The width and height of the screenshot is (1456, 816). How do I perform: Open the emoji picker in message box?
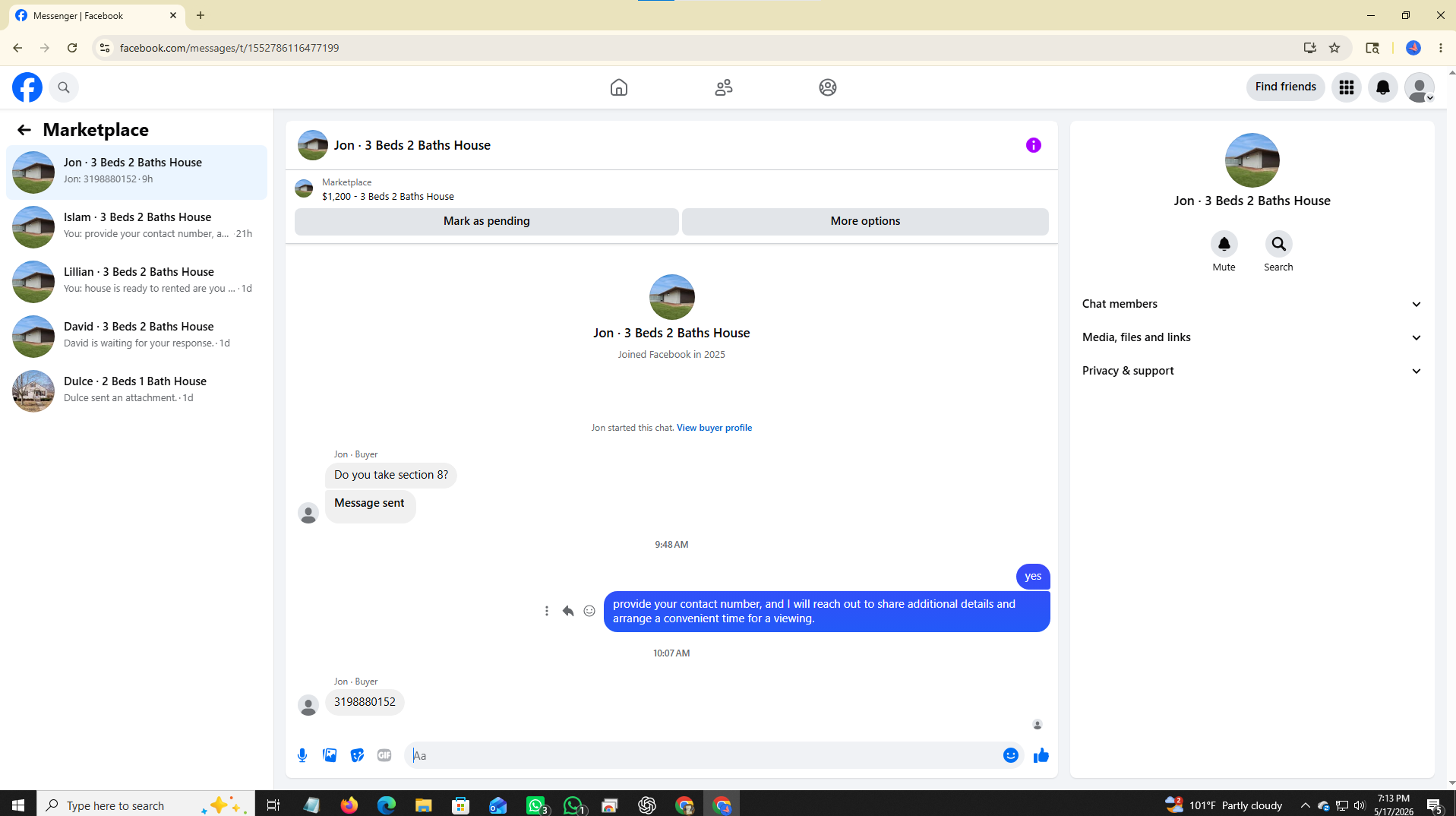pos(1011,755)
